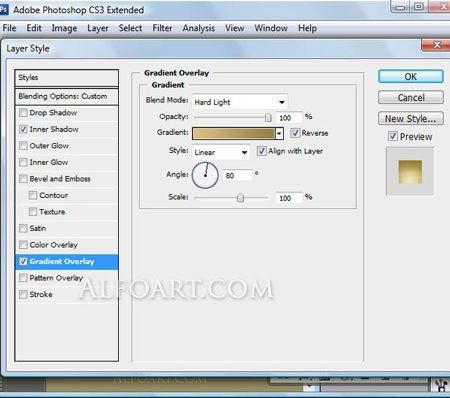This screenshot has width=450, height=398.
Task: Select the Satin style row
Action: point(67,228)
